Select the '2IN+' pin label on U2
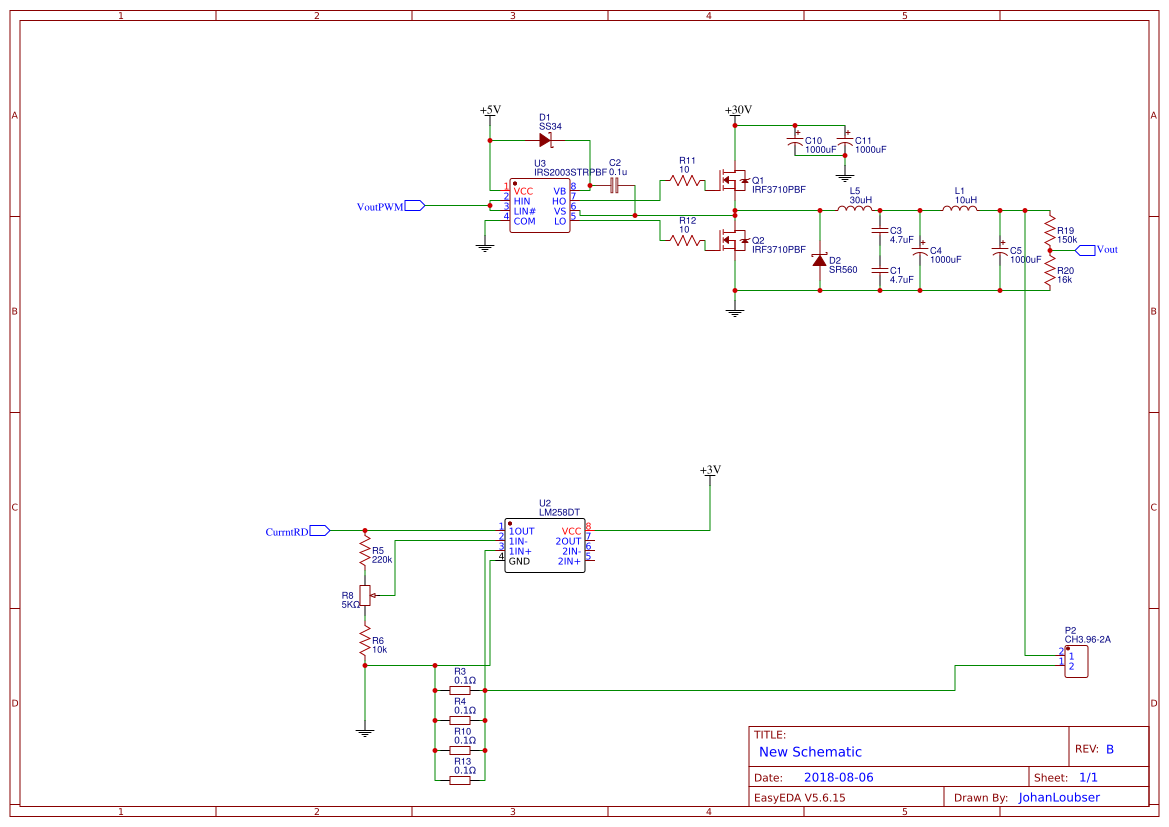 coord(569,561)
